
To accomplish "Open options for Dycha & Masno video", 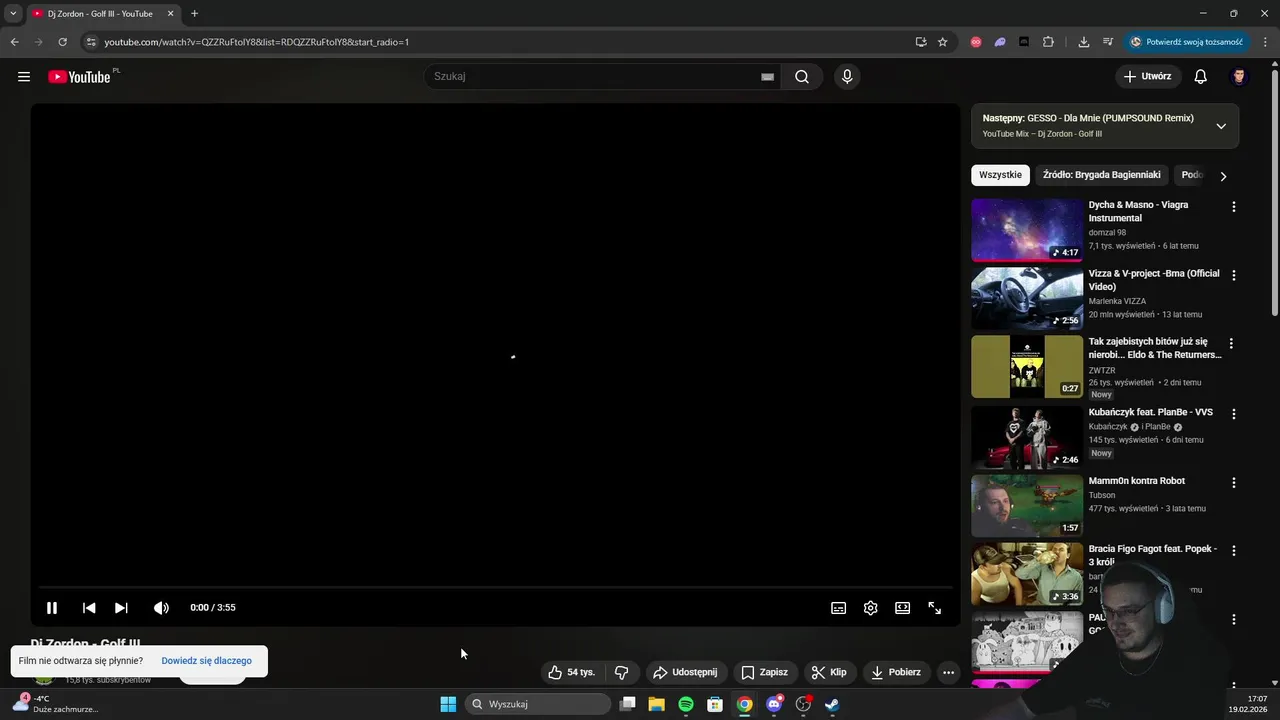I will [1233, 207].
